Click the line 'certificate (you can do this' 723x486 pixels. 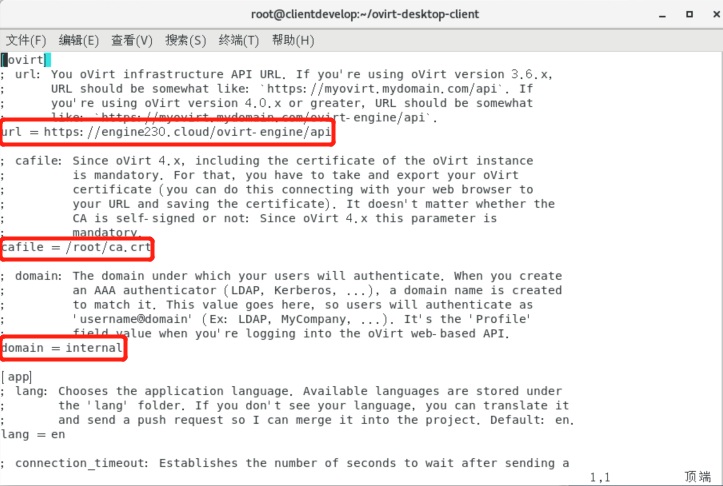[303, 190]
